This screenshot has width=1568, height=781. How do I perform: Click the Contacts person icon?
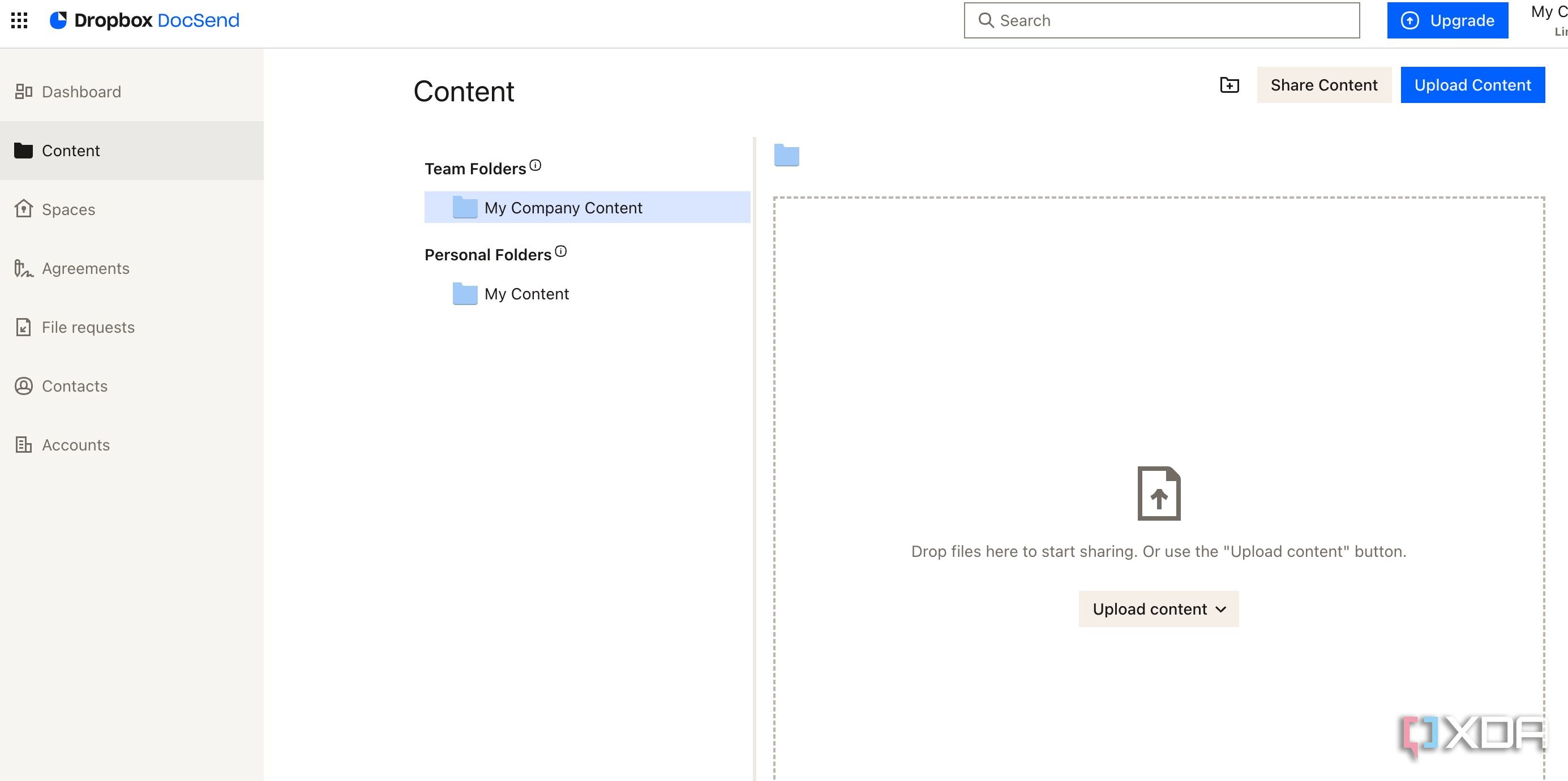(x=23, y=386)
